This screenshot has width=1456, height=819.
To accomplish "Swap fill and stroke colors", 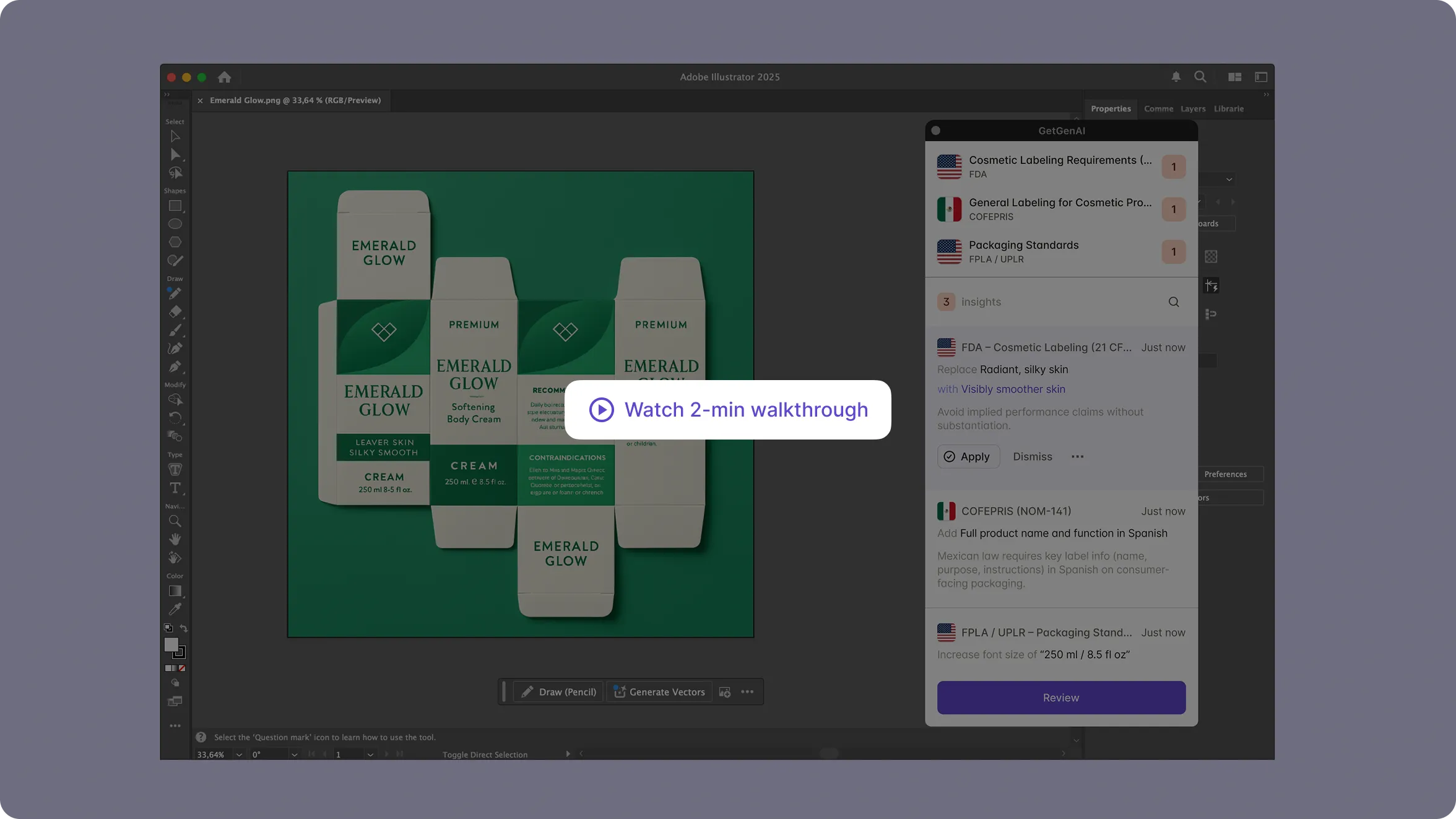I will coord(184,628).
